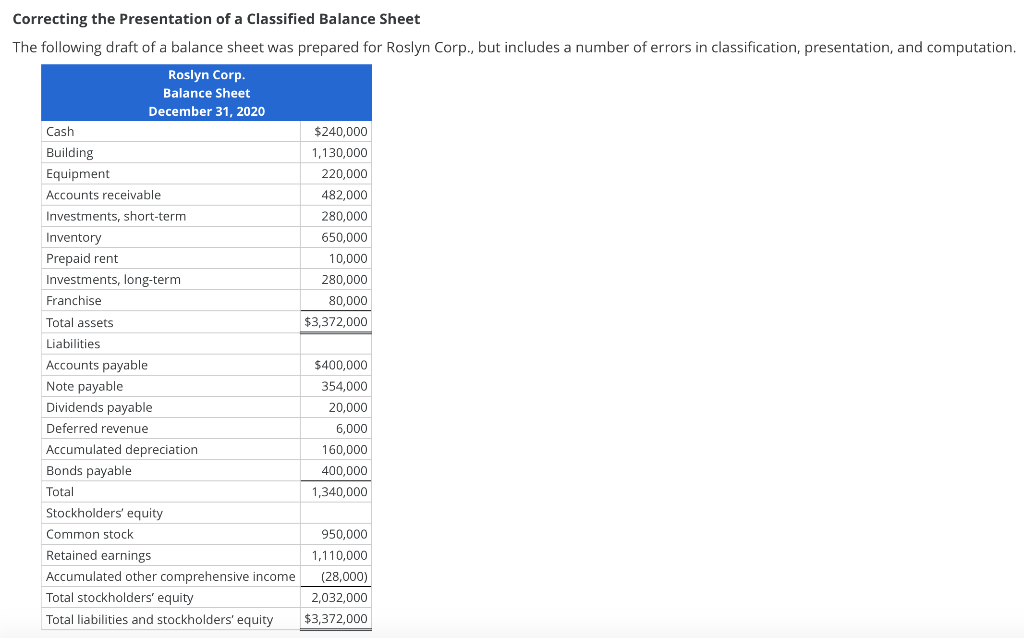Click the 1,340,000 liabilities total value
Image resolution: width=1024 pixels, height=638 pixels.
coord(340,492)
